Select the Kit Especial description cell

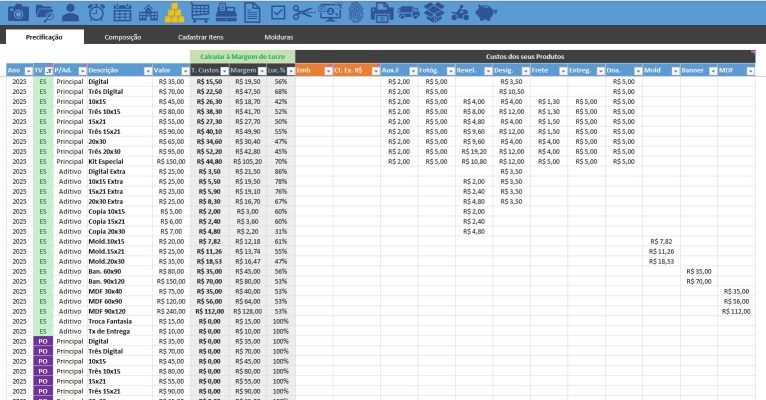pyautogui.click(x=107, y=160)
